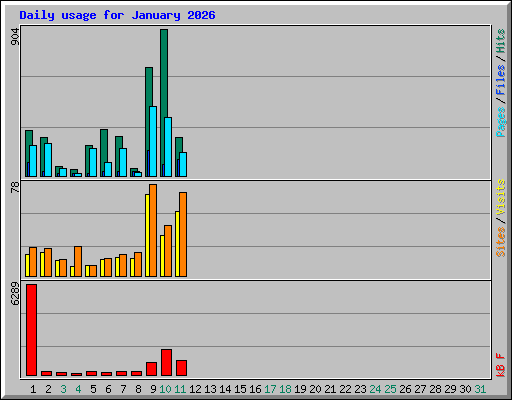Click day label 20 on the x-axis
512x400 pixels.
(315, 389)
